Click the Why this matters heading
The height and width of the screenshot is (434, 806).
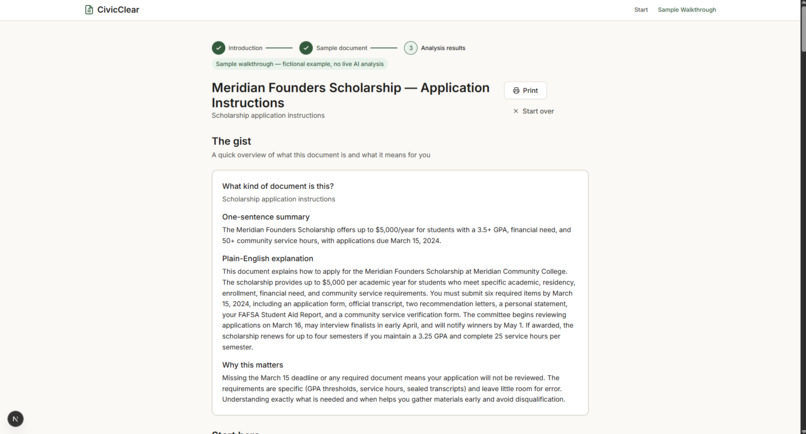pos(252,365)
